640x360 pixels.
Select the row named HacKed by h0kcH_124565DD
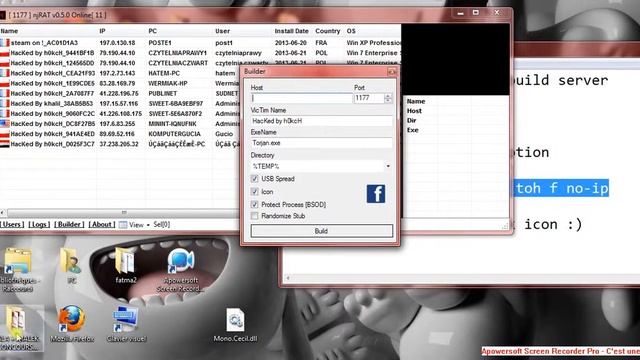[200, 63]
